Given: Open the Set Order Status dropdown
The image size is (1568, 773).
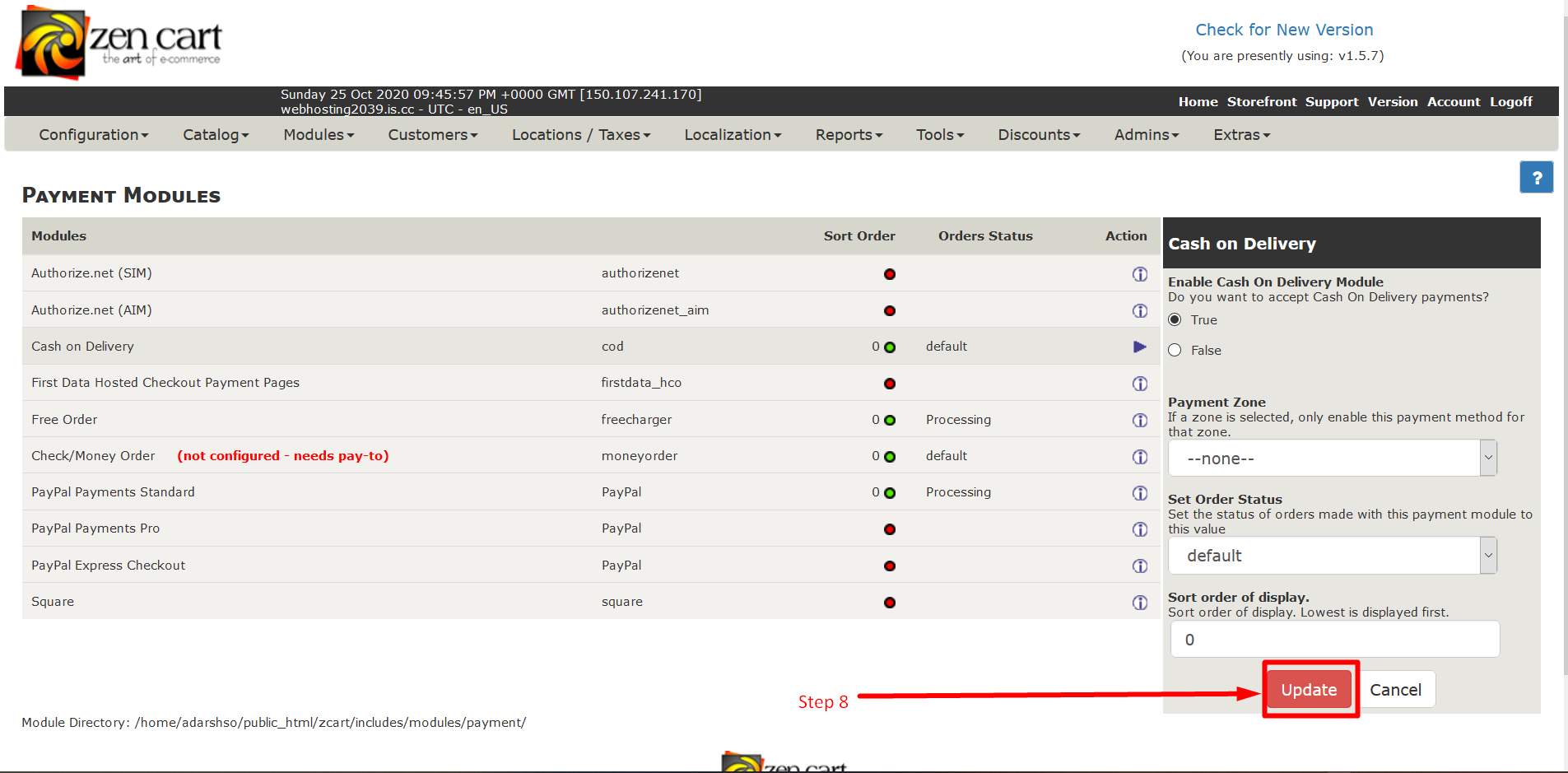Looking at the screenshot, I should click(x=1332, y=556).
